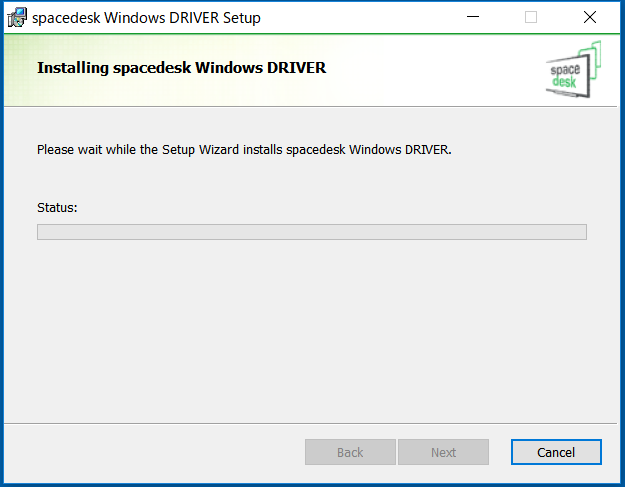Screen dimensions: 625x487
Task: Minimize the spacedesk Setup window
Action: pos(473,17)
